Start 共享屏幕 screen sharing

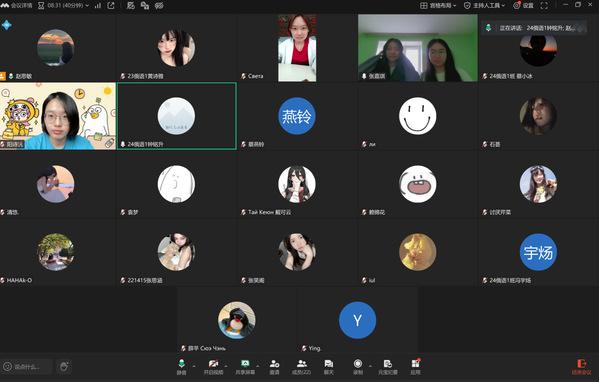click(x=245, y=366)
